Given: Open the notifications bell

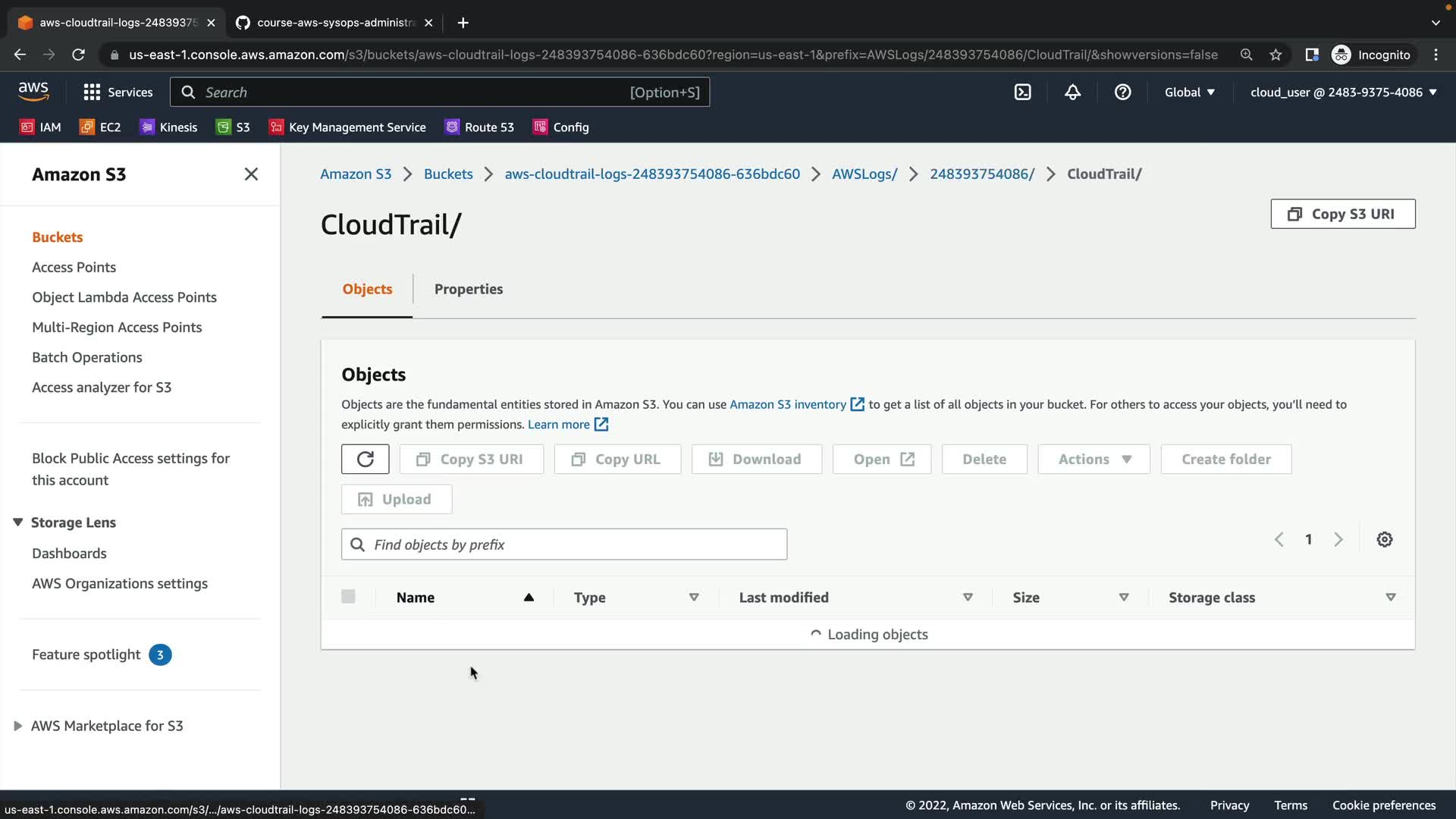Looking at the screenshot, I should point(1072,92).
